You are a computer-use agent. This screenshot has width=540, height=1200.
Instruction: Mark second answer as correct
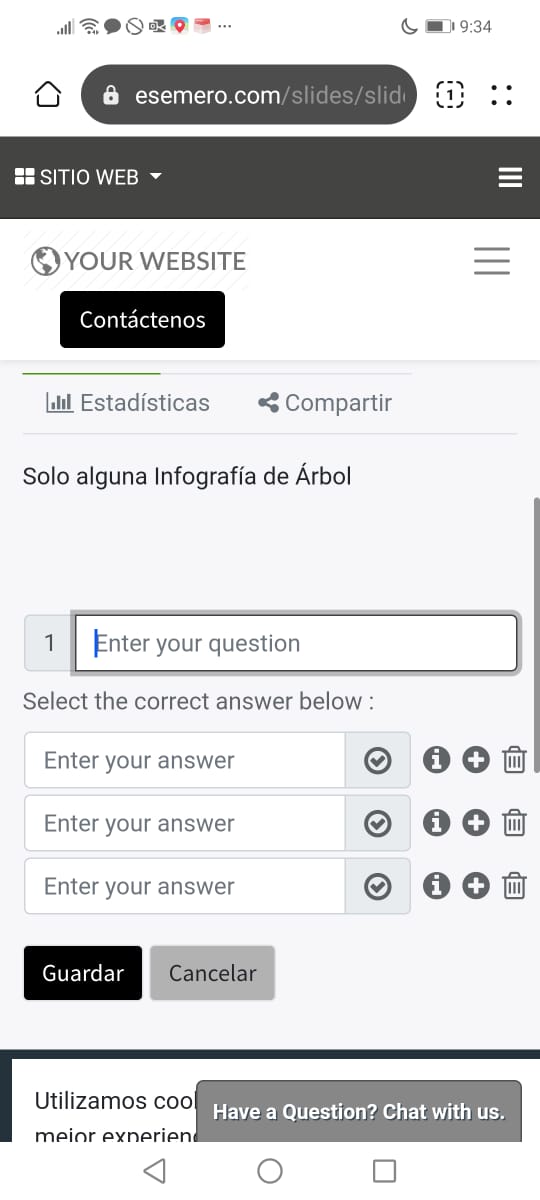click(377, 824)
